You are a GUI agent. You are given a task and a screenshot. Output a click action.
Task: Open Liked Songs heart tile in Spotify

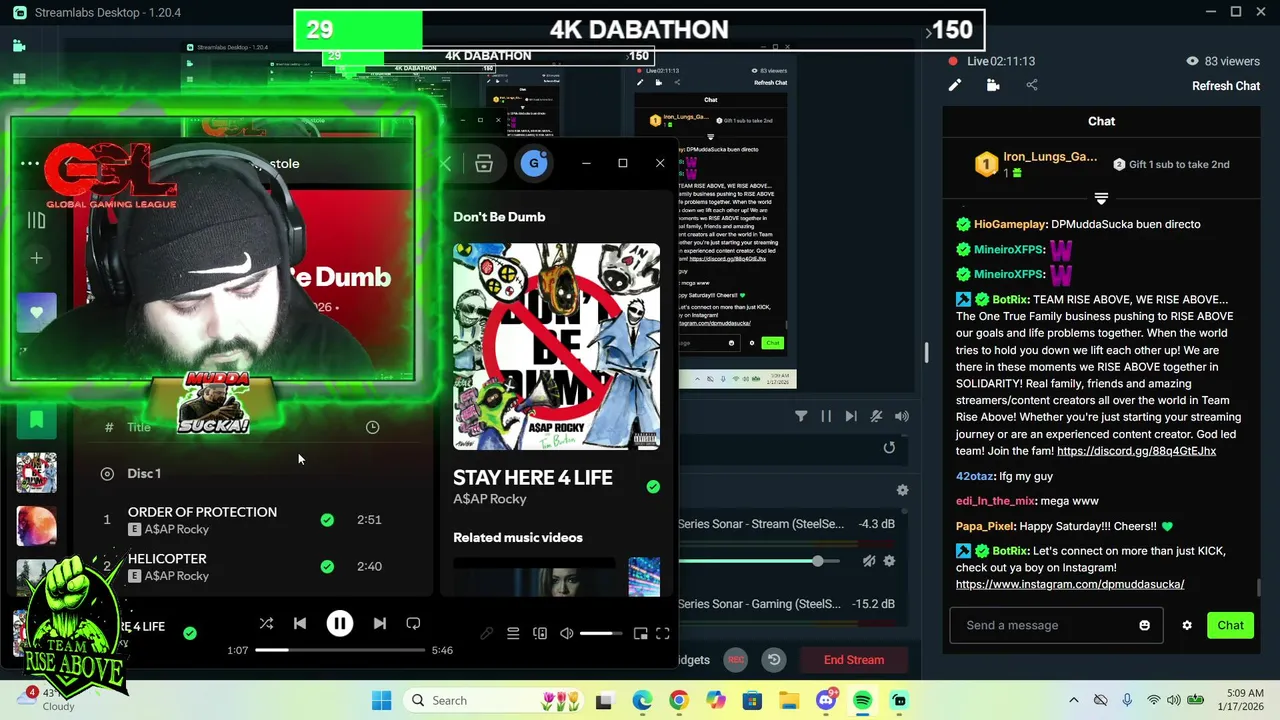pyautogui.click(x=36, y=312)
